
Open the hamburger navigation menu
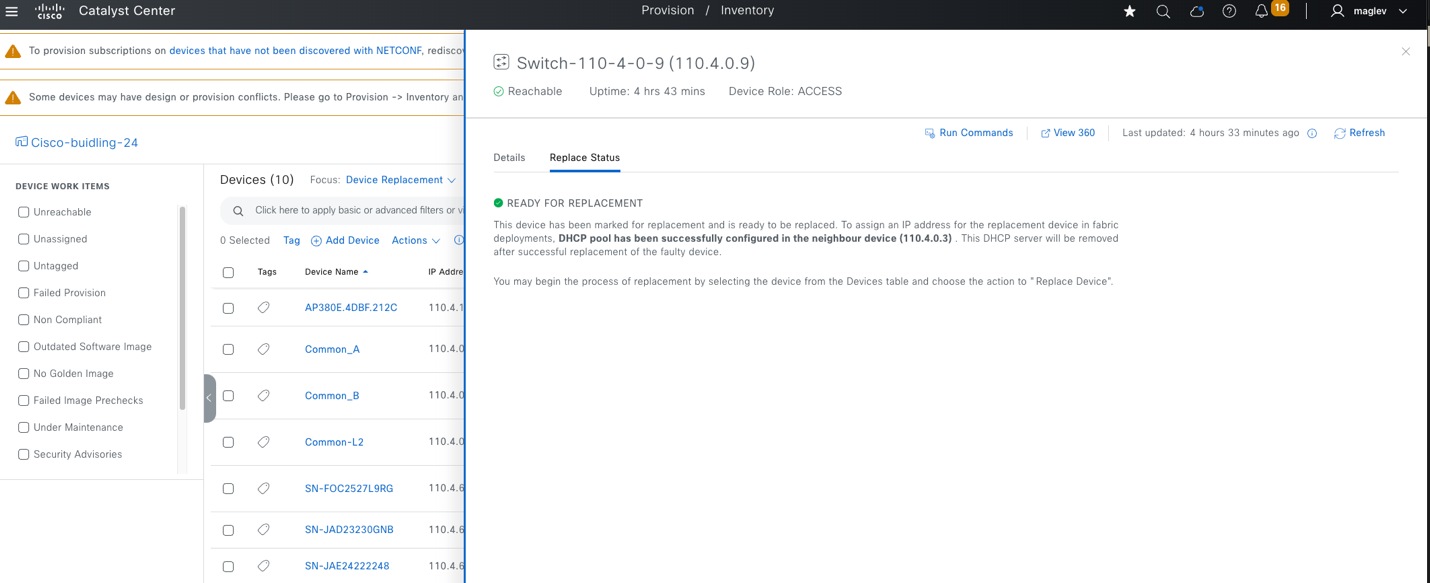tap(11, 12)
